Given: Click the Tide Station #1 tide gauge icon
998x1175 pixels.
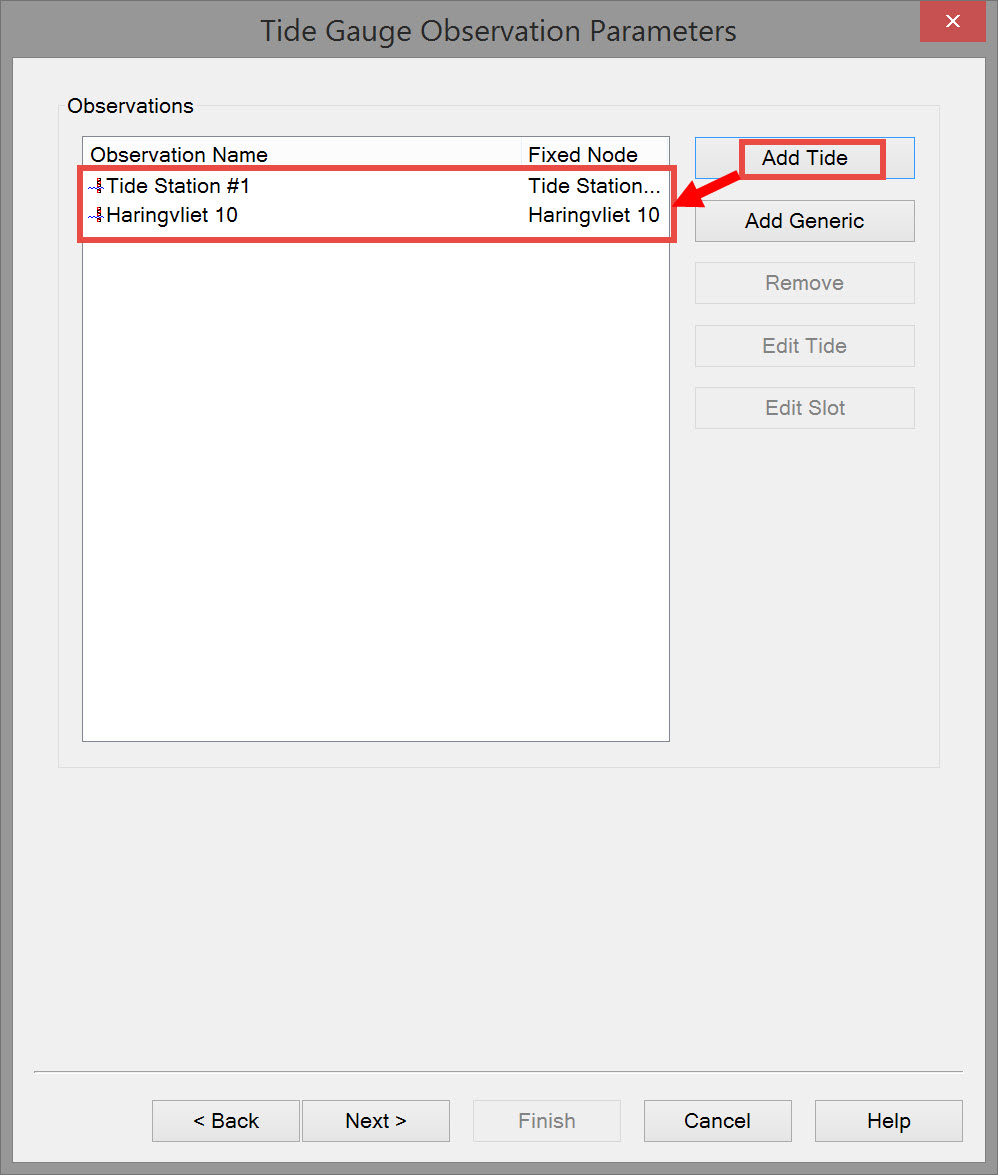Looking at the screenshot, I should (96, 186).
